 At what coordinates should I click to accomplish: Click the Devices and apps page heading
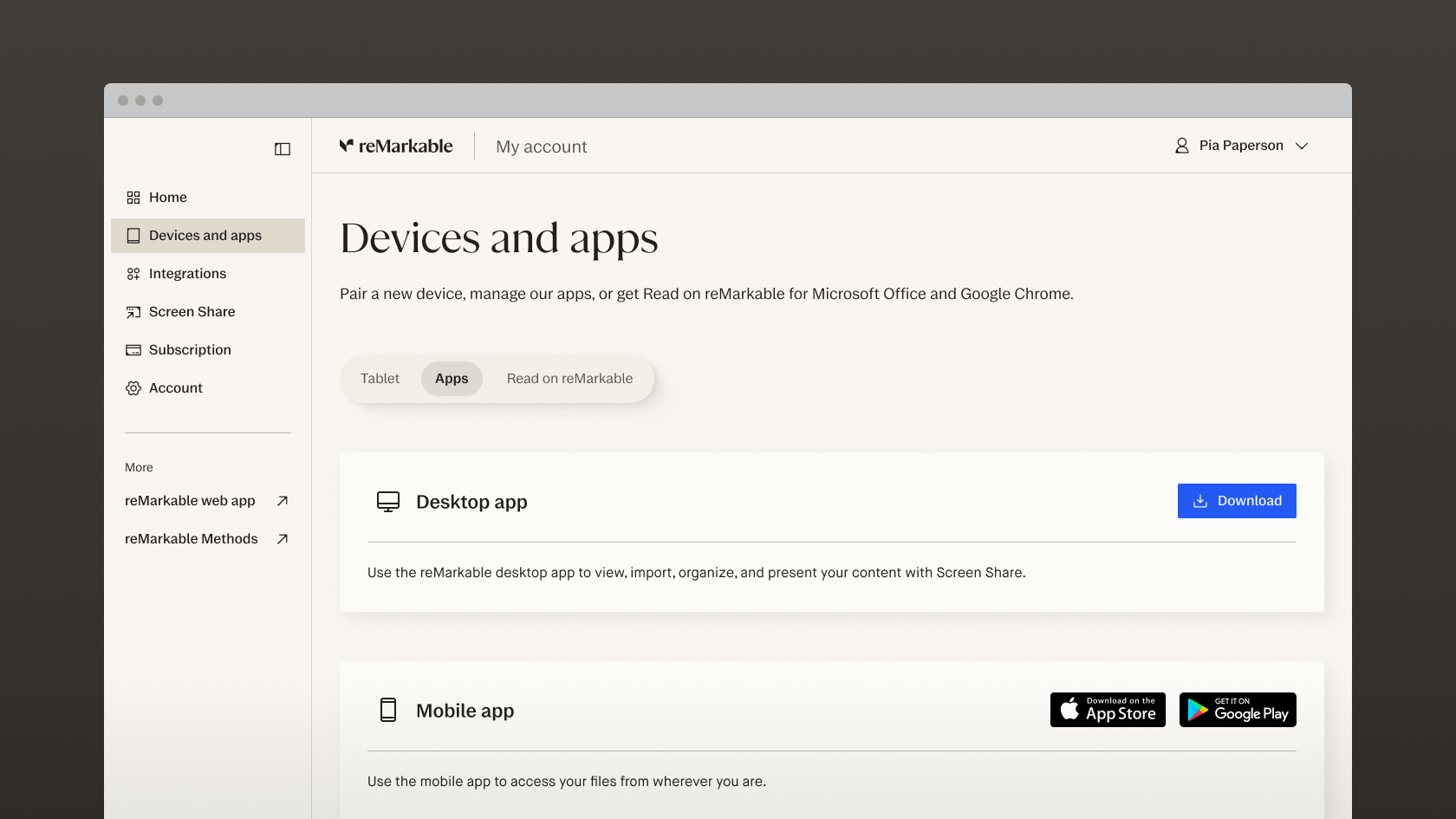[x=499, y=238]
